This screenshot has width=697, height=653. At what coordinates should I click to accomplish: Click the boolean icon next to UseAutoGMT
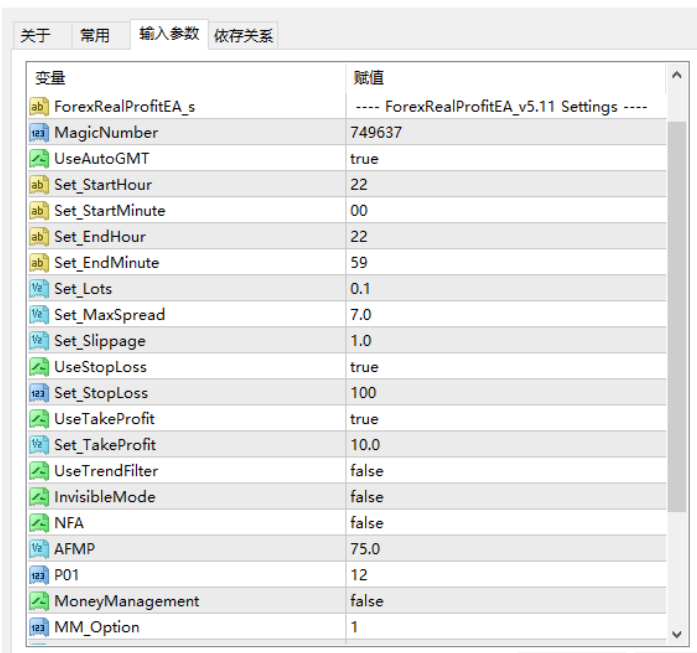39,159
